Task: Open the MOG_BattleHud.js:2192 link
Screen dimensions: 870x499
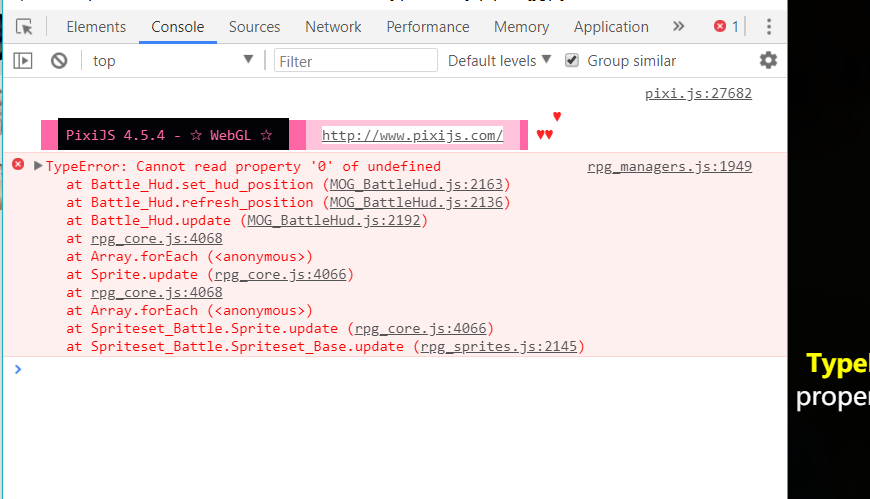Action: pos(333,220)
